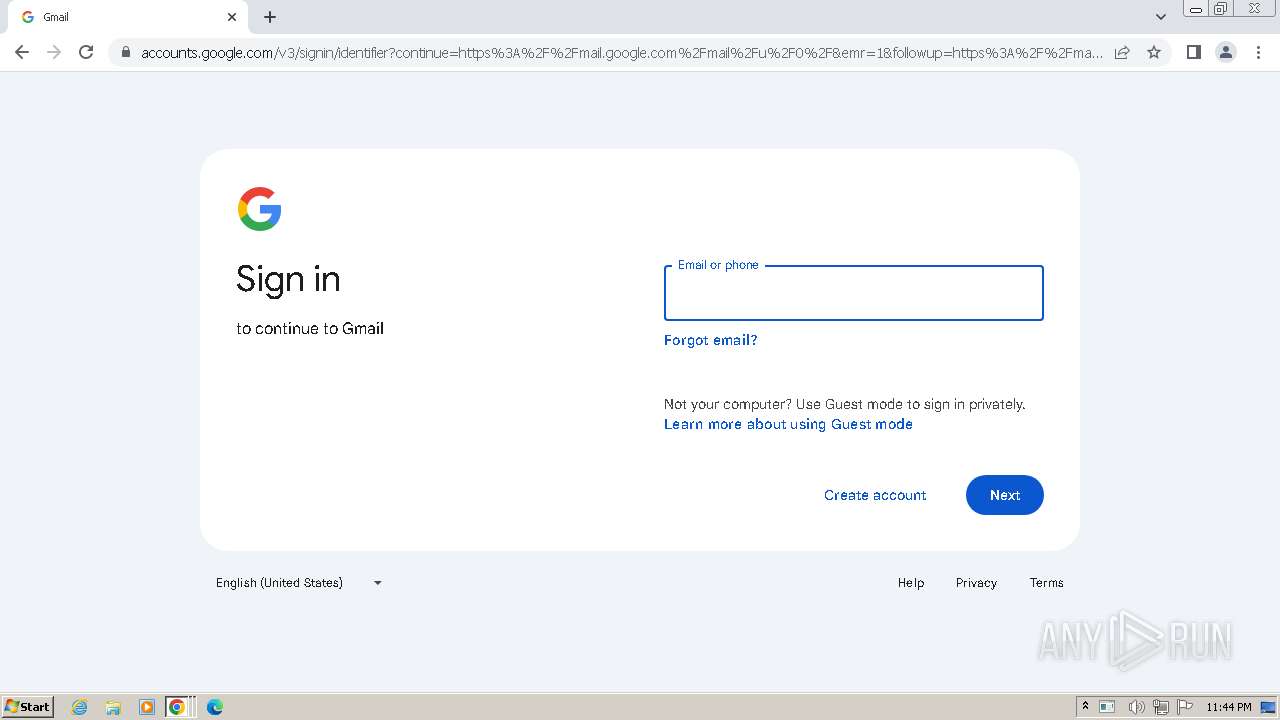Image resolution: width=1280 pixels, height=720 pixels.
Task: Open Microsoft Edge from the taskbar
Action: coord(215,707)
